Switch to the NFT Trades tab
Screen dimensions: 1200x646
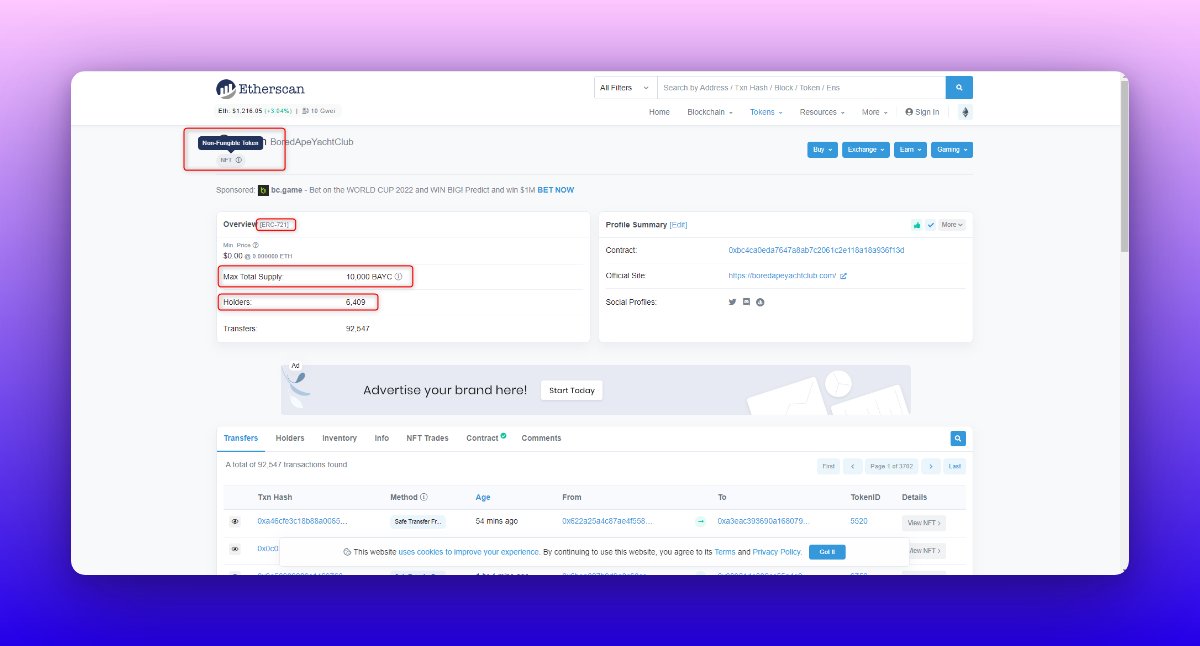click(x=427, y=438)
